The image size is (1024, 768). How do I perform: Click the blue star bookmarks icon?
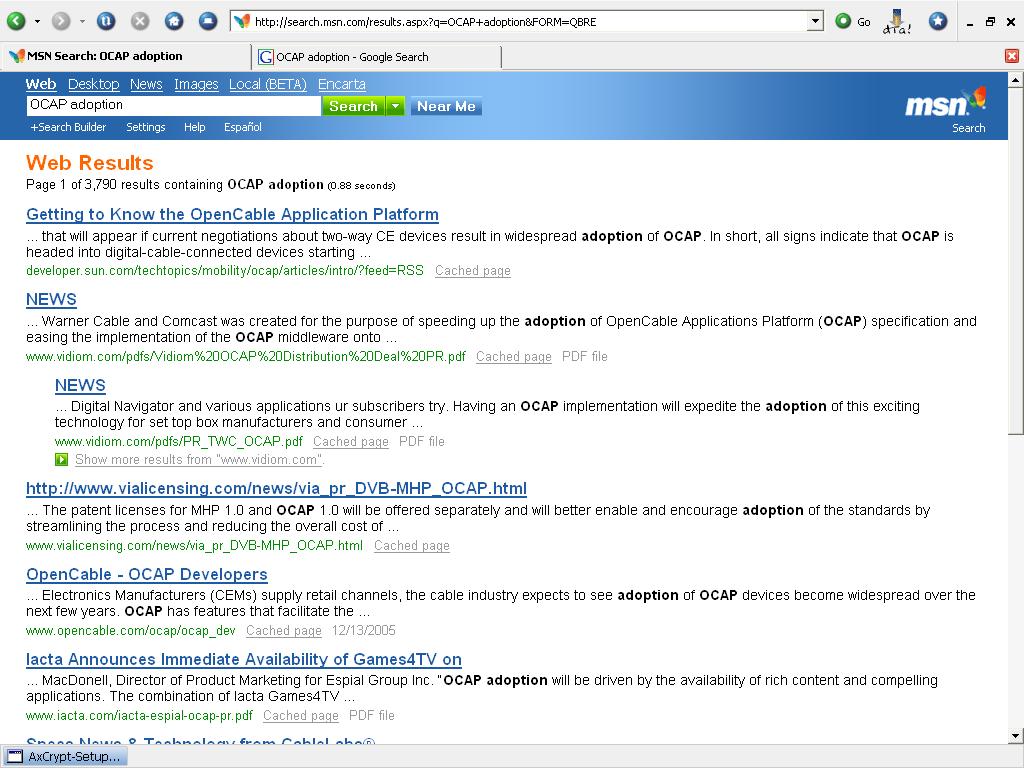click(938, 22)
